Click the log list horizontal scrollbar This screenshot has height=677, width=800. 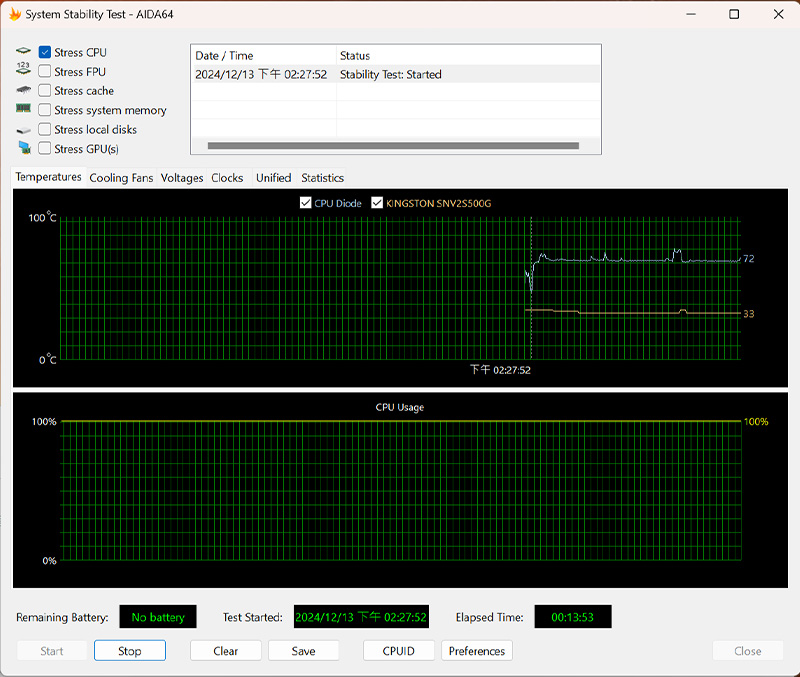393,146
